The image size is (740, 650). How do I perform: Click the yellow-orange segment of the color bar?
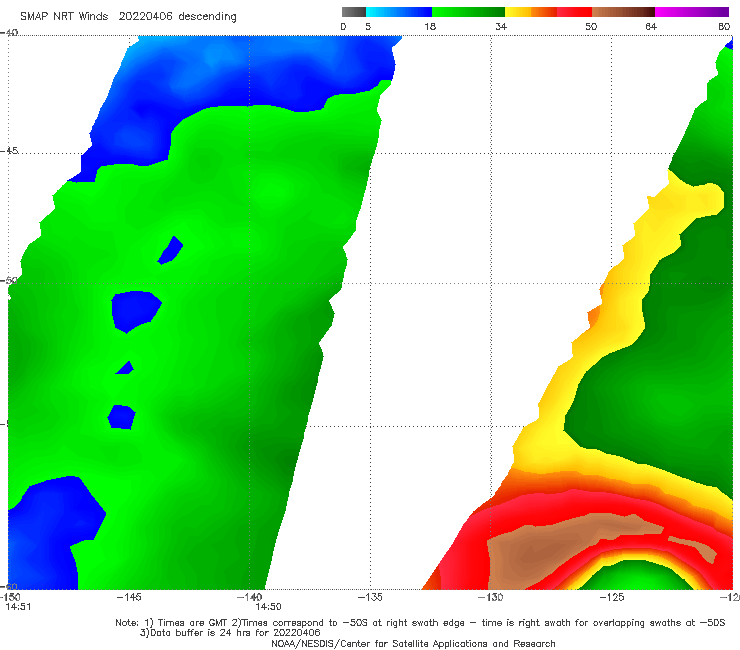tap(530, 12)
